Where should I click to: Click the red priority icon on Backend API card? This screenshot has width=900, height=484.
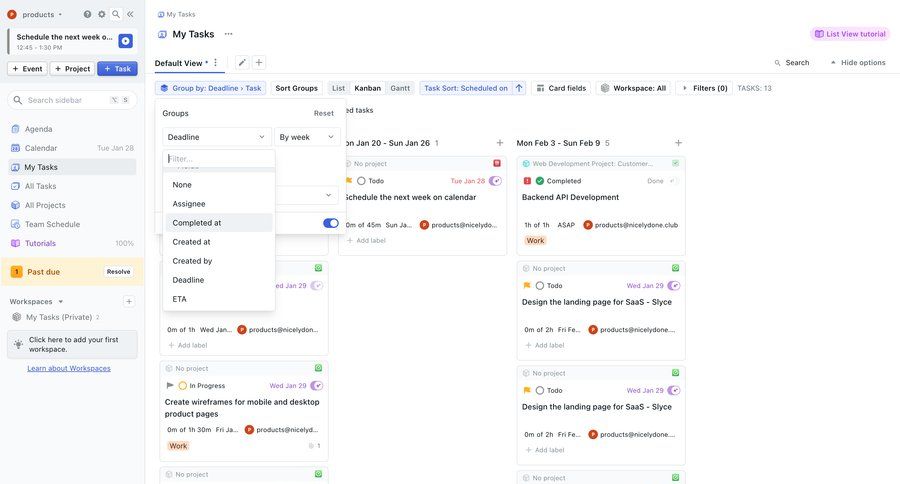pos(527,181)
